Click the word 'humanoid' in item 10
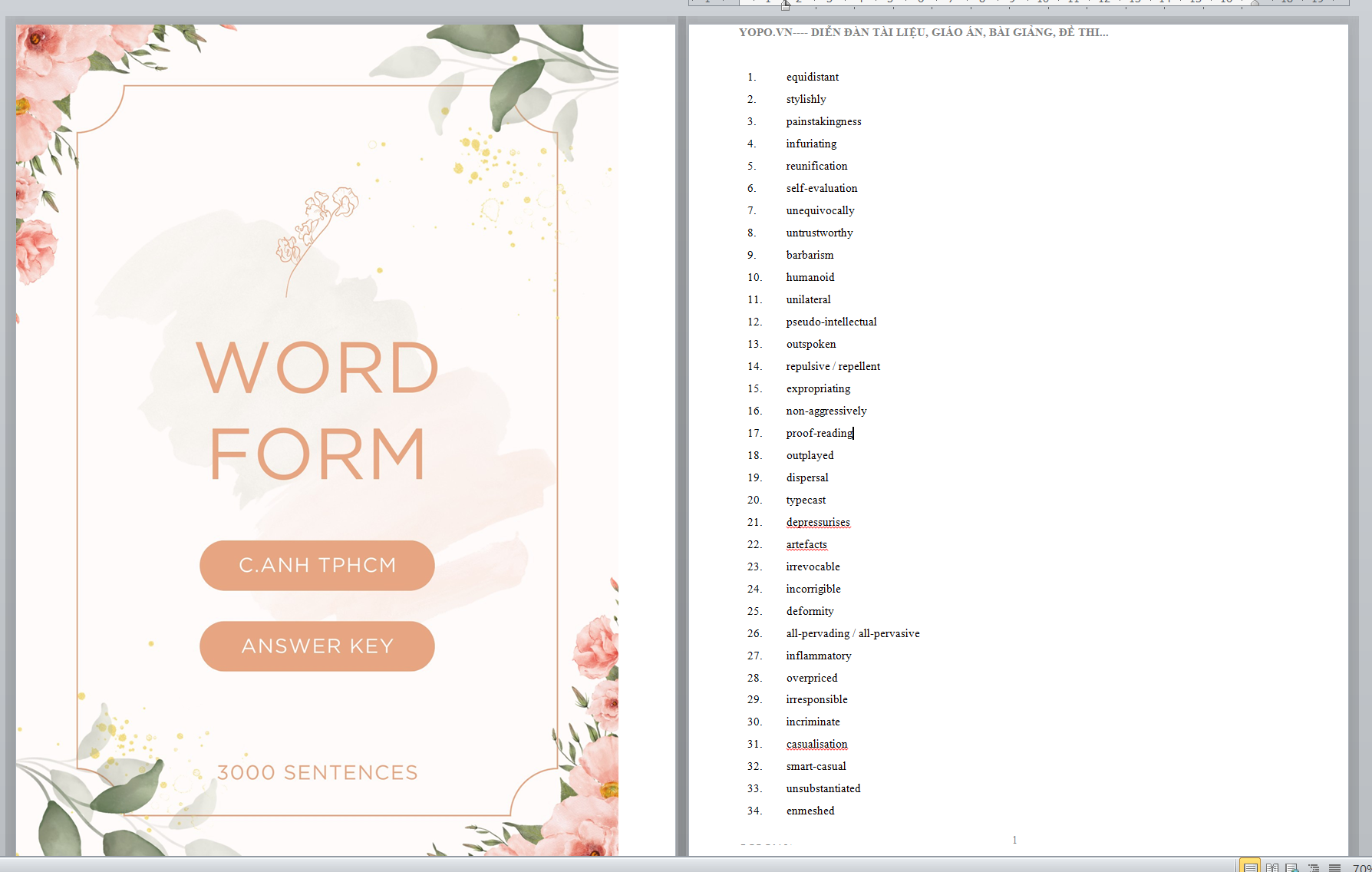 pos(810,277)
